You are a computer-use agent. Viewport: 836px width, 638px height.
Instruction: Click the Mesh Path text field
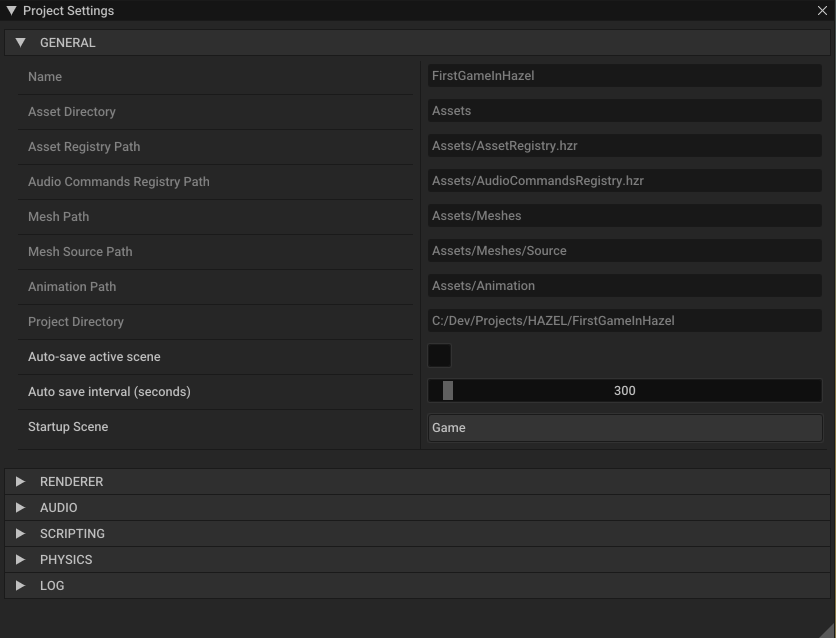[x=624, y=216]
